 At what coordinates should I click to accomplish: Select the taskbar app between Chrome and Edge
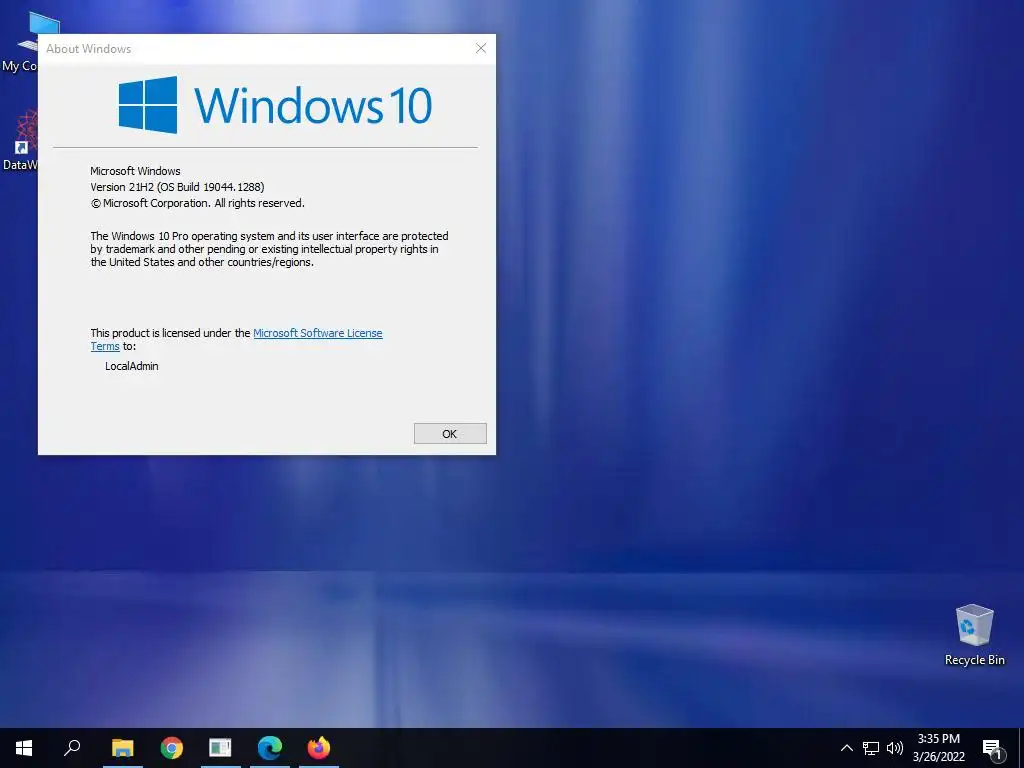221,748
